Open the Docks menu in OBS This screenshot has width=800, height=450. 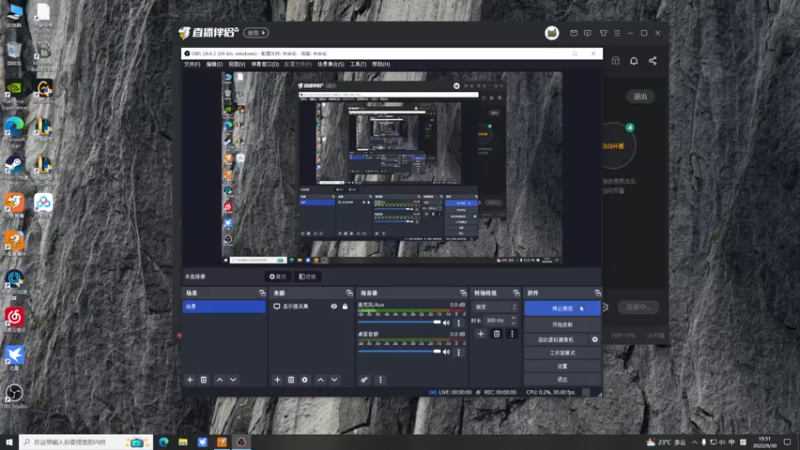tap(265, 64)
